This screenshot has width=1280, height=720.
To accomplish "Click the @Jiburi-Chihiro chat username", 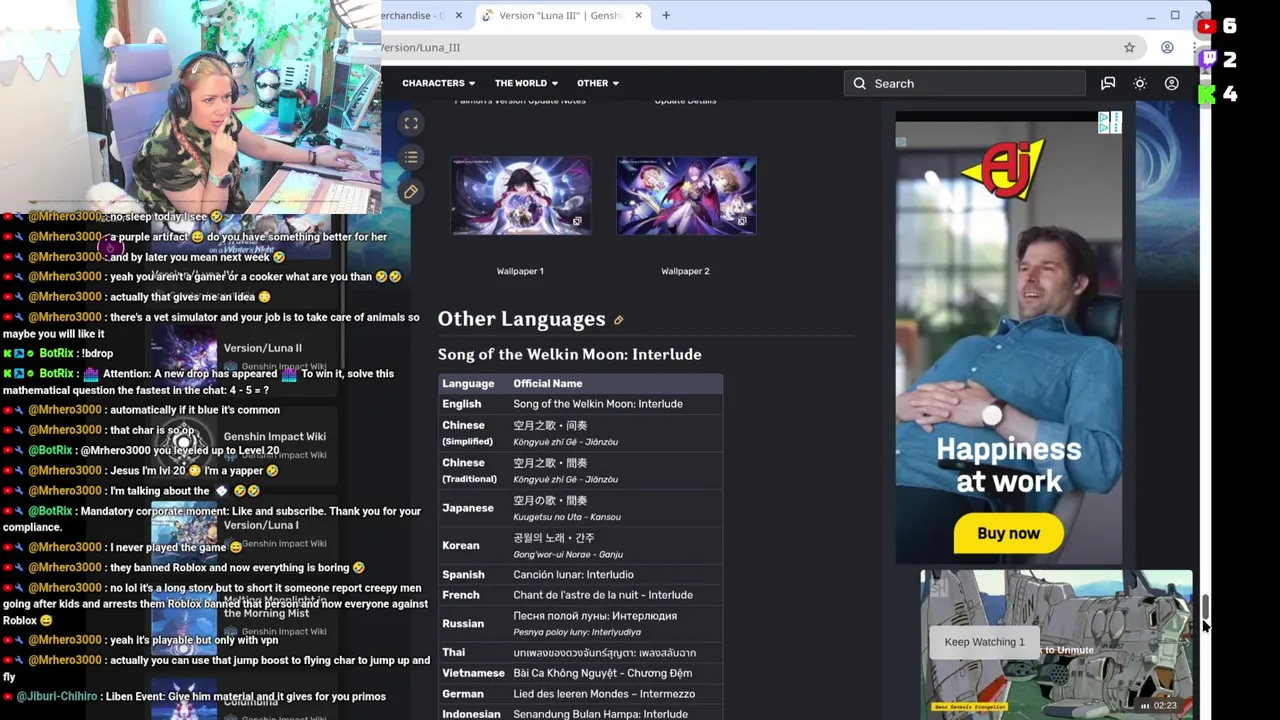I will [57, 696].
